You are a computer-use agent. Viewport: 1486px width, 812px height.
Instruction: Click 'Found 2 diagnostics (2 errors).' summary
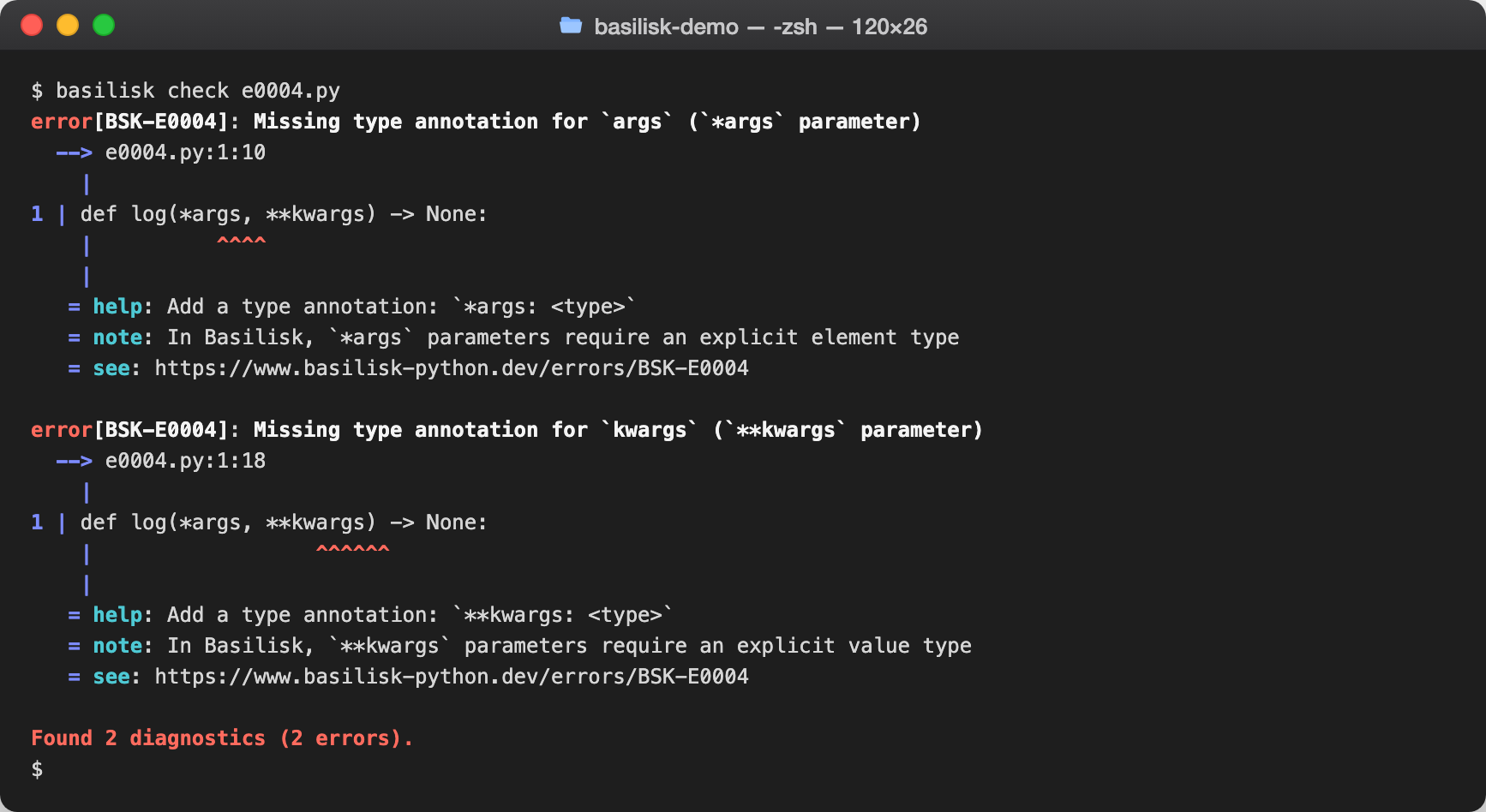[x=222, y=738]
